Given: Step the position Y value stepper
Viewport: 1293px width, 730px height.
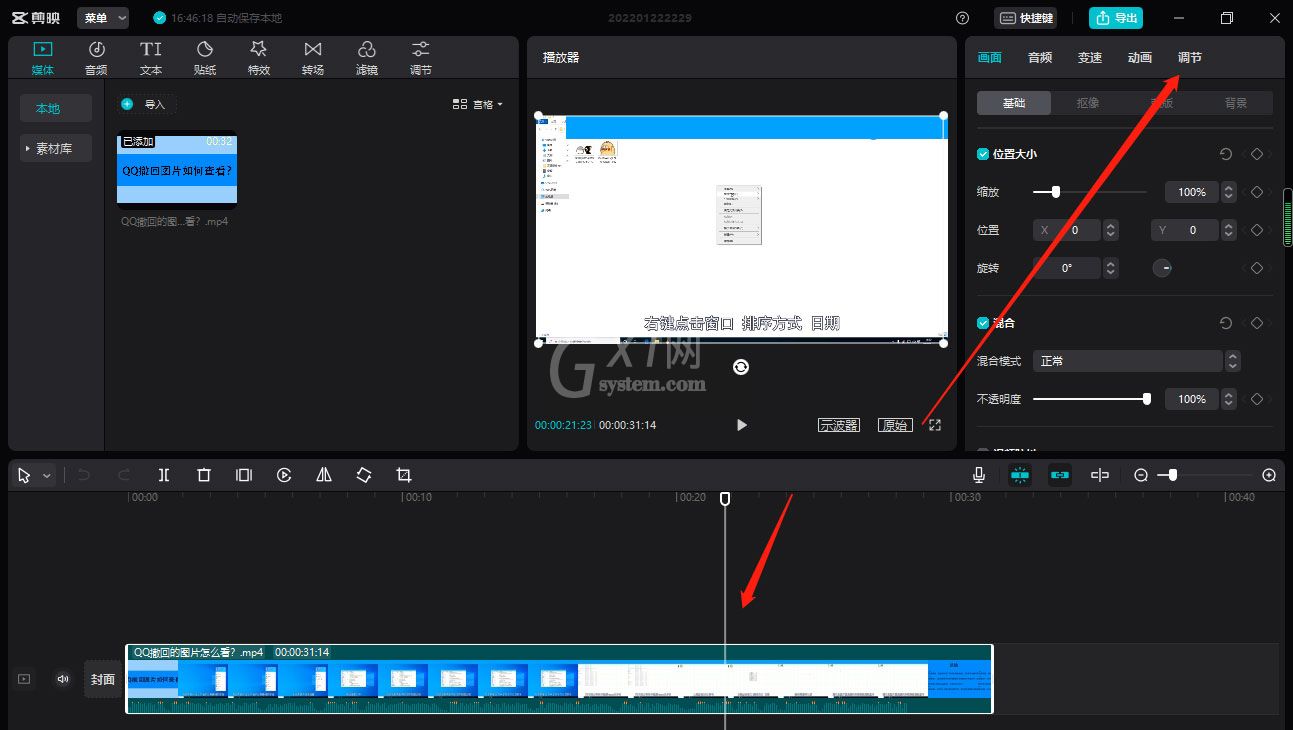Looking at the screenshot, I should [1229, 230].
